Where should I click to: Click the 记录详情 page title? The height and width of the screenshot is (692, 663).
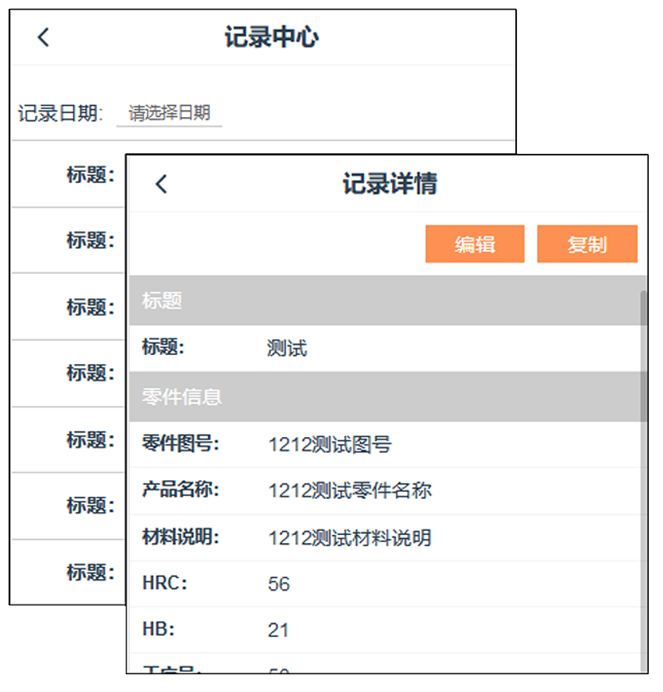tap(389, 184)
